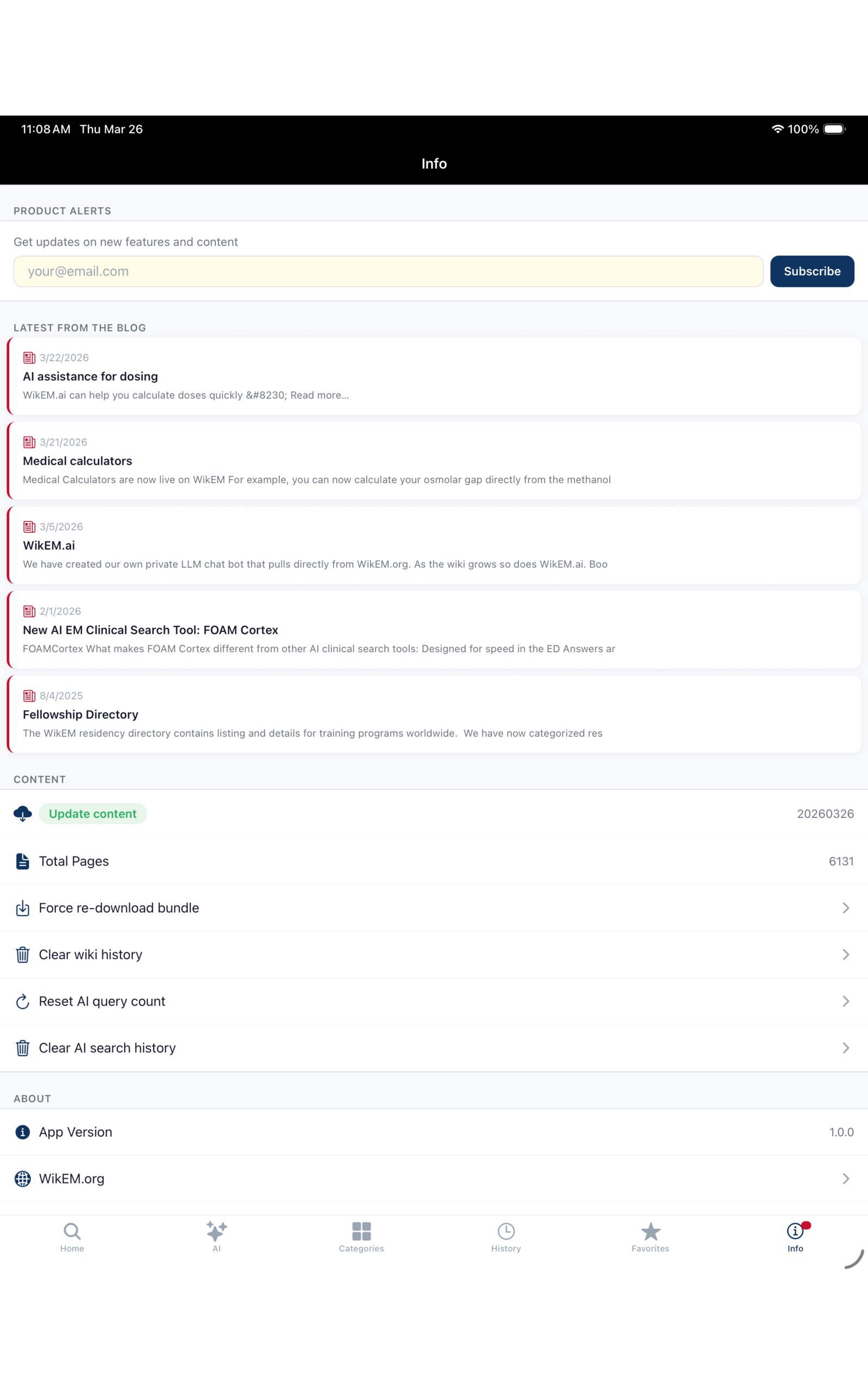The width and height of the screenshot is (868, 1389).
Task: Click the content version 20260326
Action: 825,813
